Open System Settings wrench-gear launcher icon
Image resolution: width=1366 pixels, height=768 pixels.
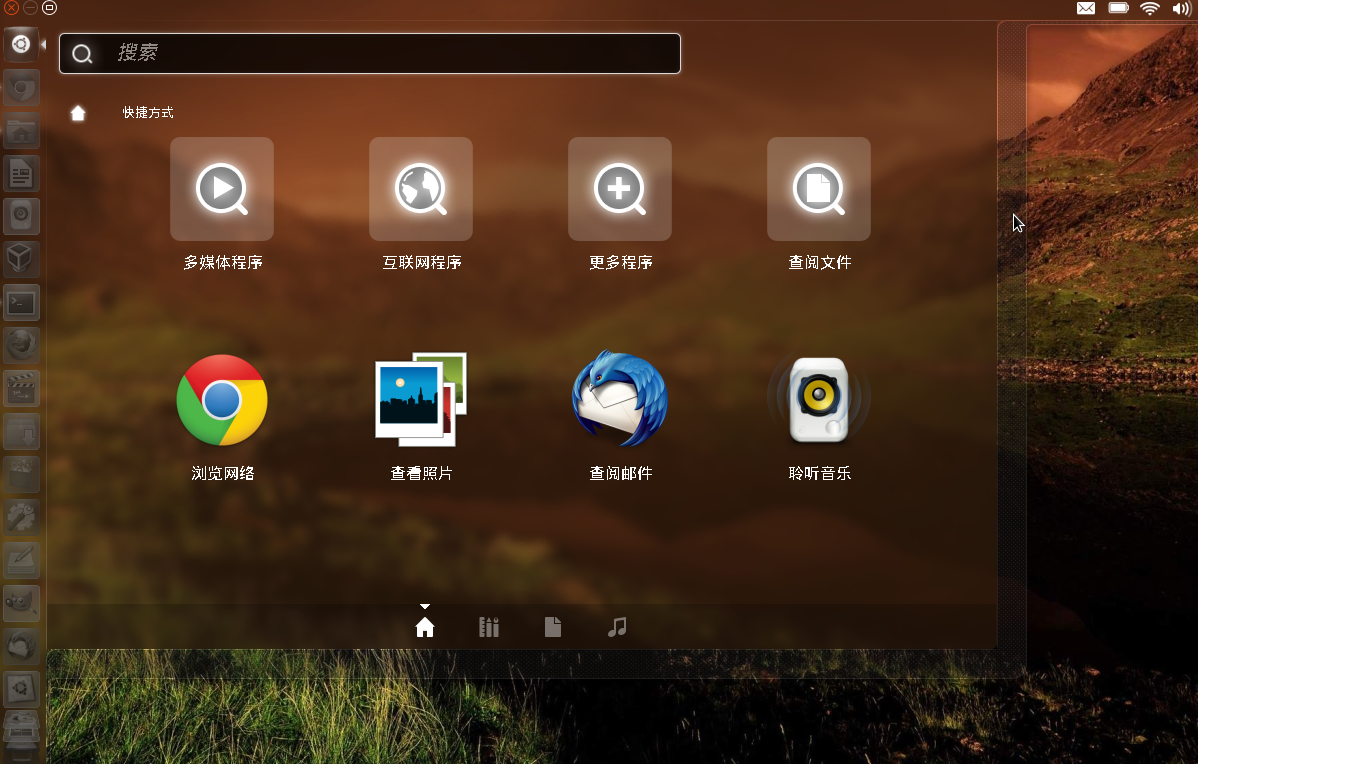tap(21, 518)
